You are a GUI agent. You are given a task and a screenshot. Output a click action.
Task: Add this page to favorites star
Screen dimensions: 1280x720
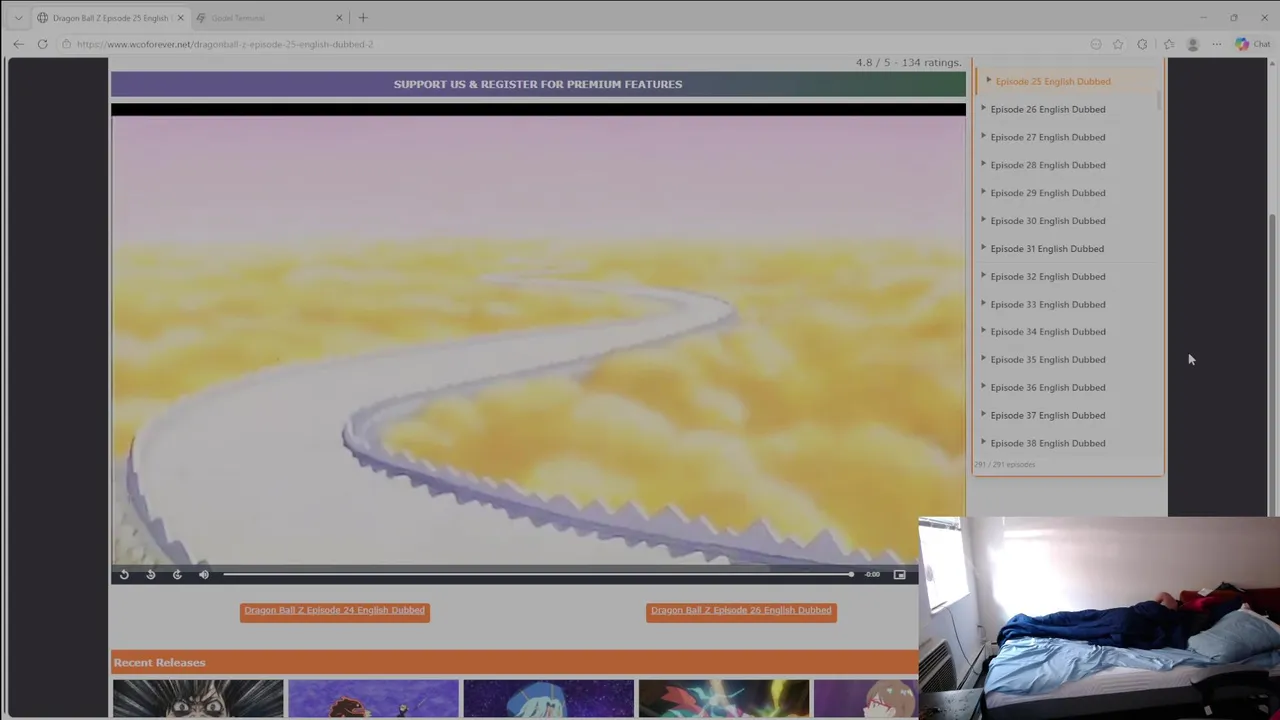point(1118,44)
